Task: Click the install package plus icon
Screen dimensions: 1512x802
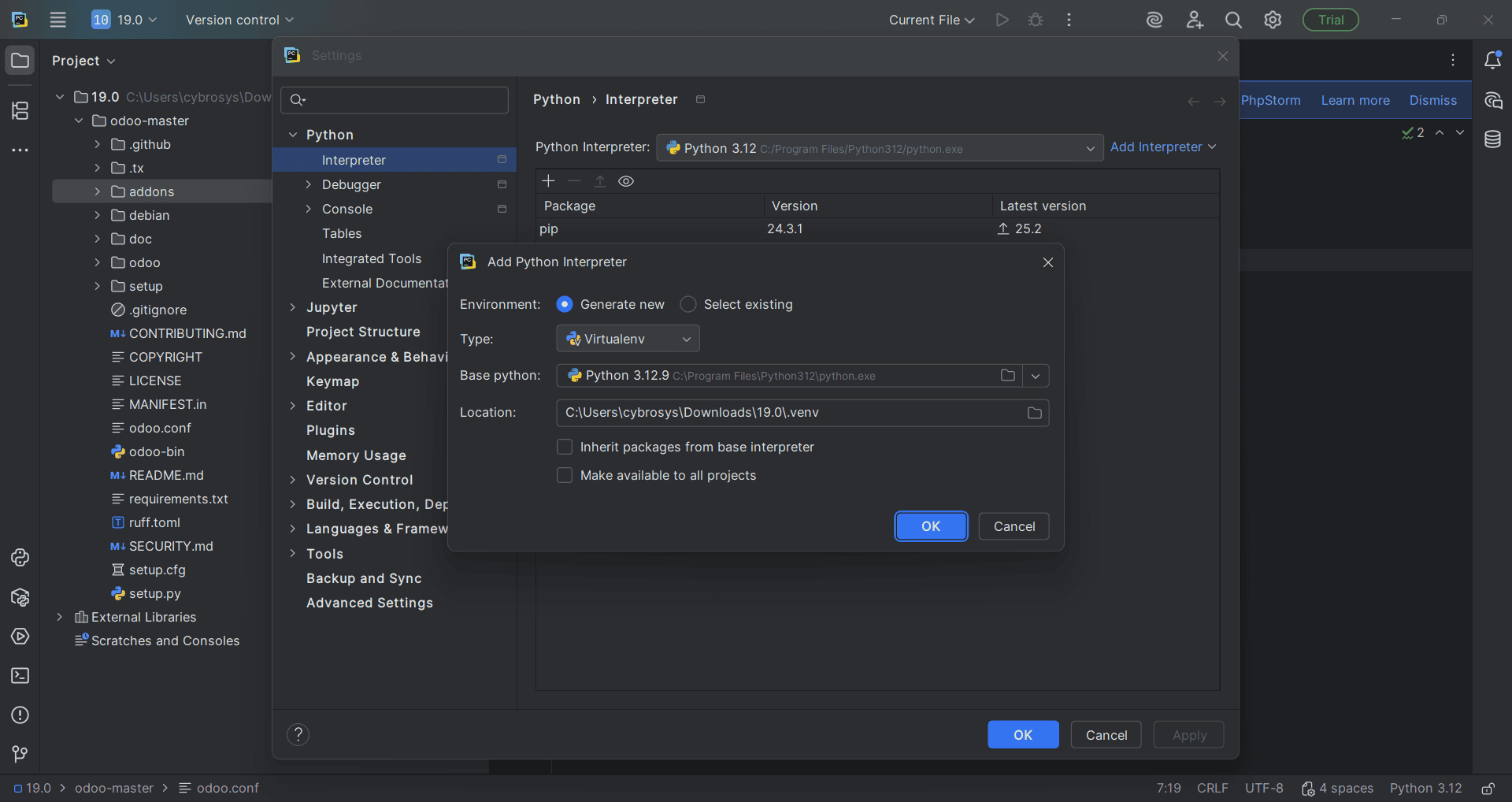Action: tap(549, 181)
